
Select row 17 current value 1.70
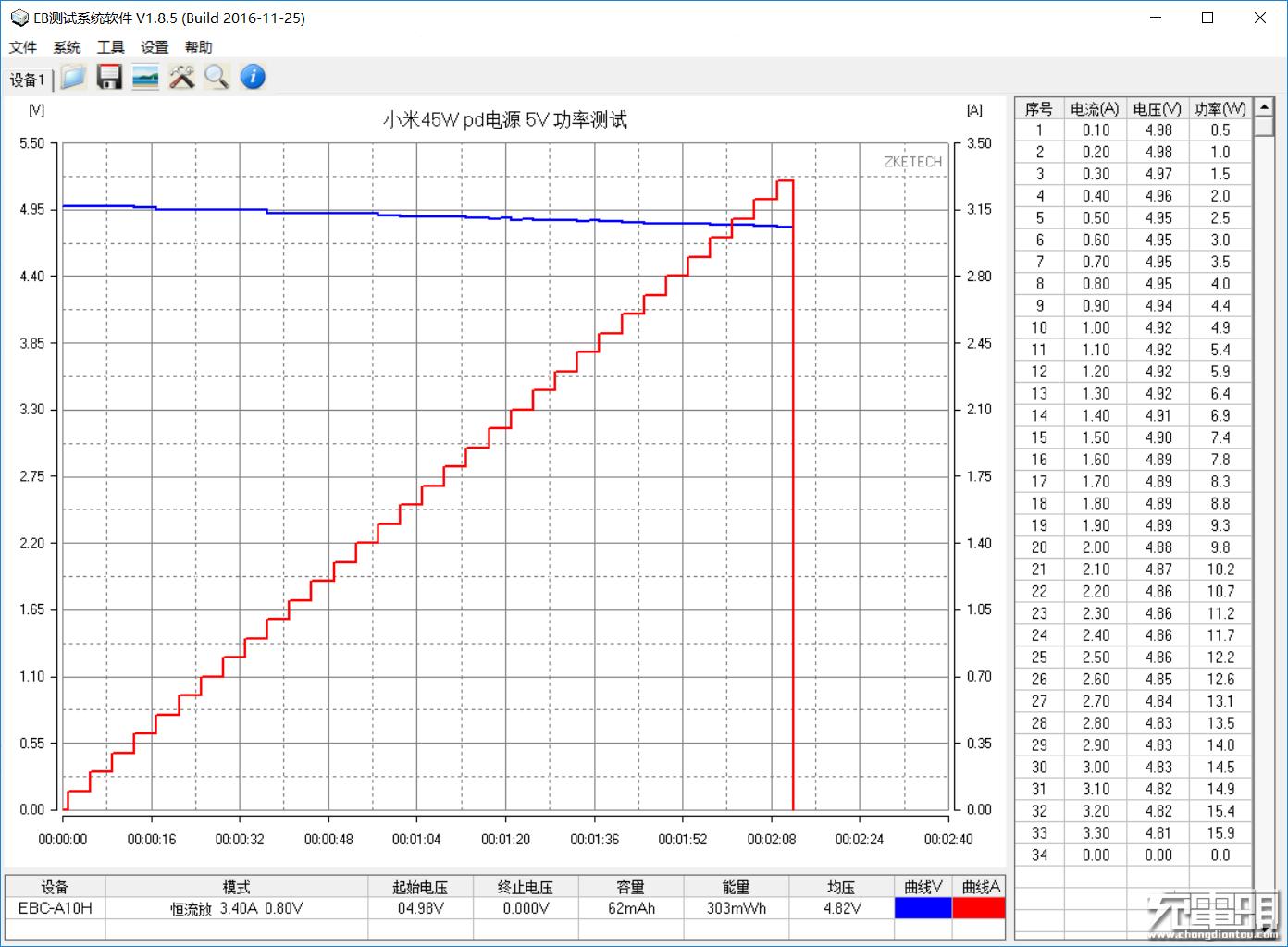click(x=1096, y=482)
